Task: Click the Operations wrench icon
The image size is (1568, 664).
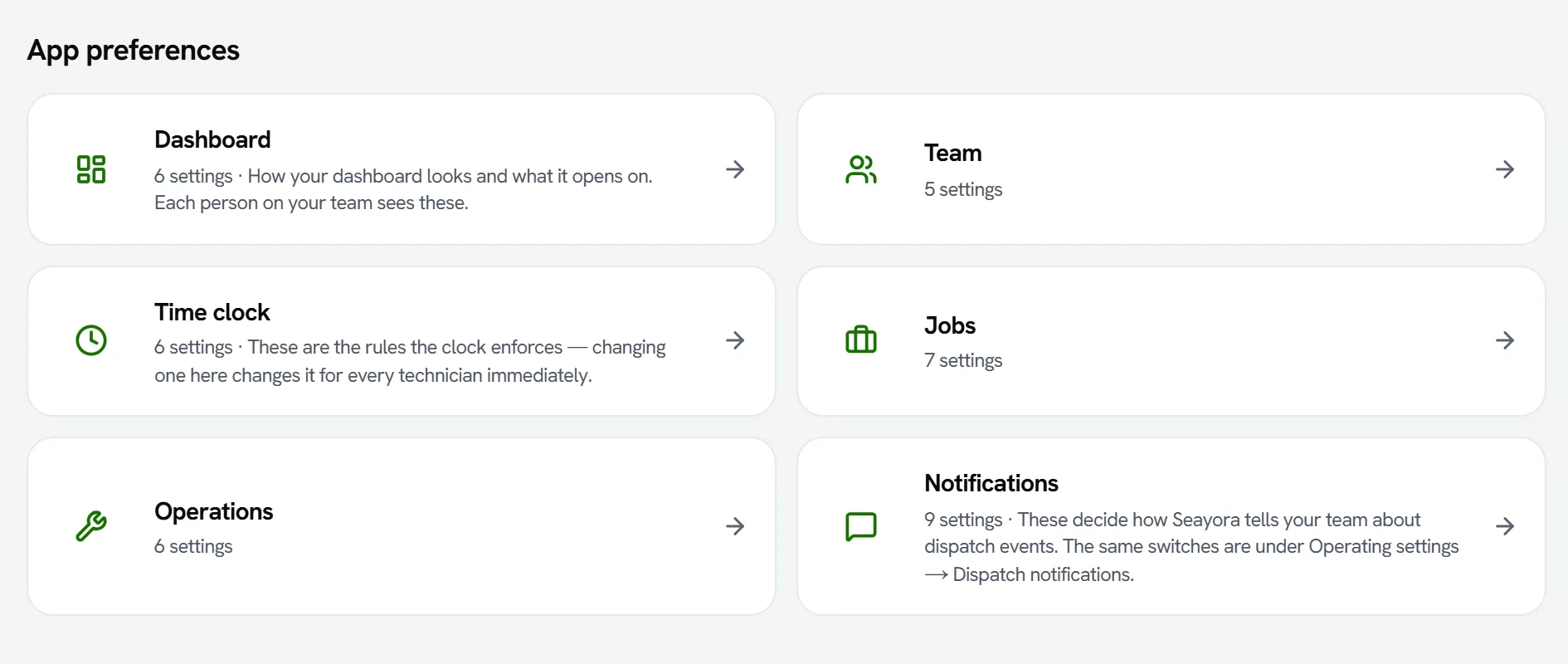Action: (91, 526)
